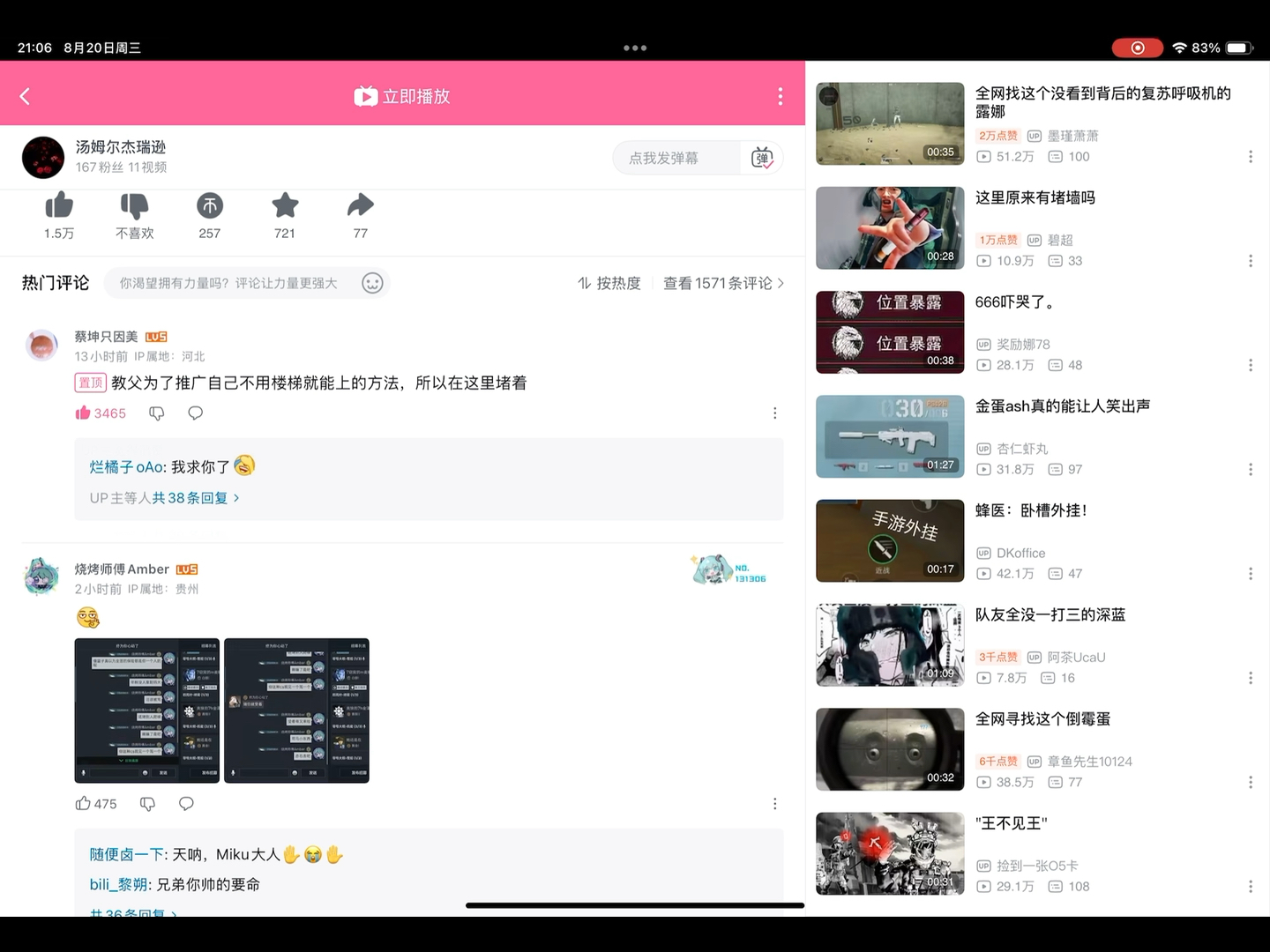Favorite the video with the 721 star
This screenshot has width=1270, height=952.
pos(285,205)
